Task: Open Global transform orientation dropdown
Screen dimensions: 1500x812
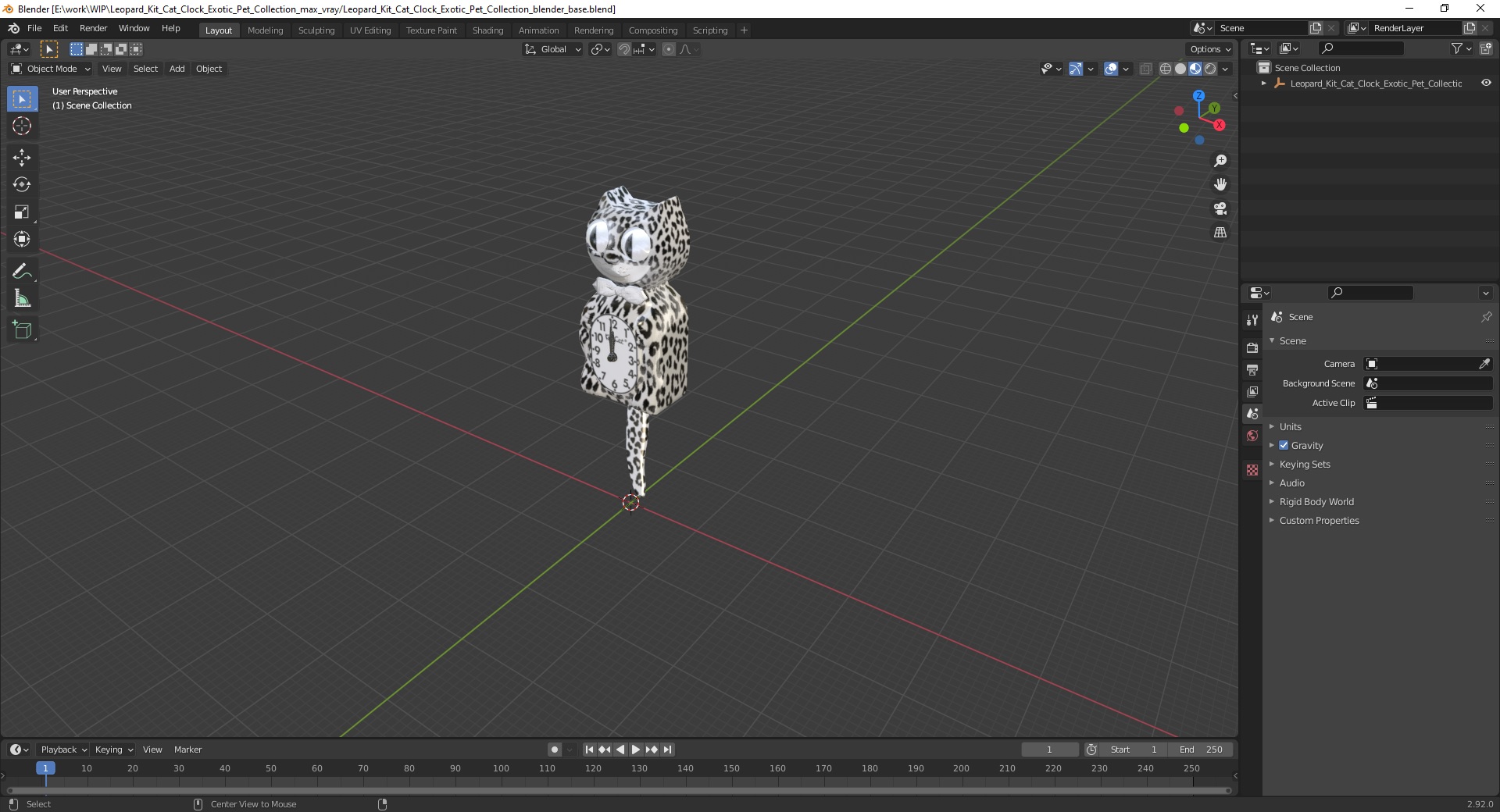Action: pyautogui.click(x=552, y=49)
